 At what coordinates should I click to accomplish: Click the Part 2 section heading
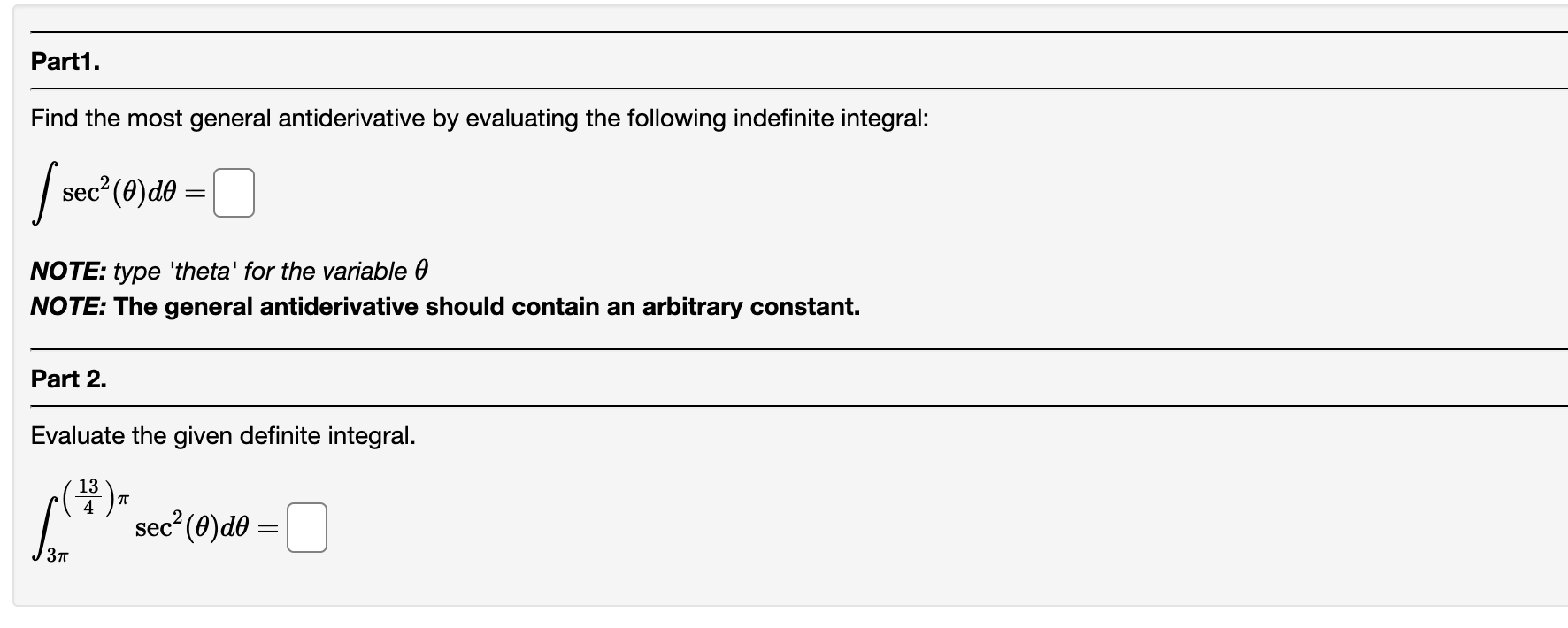tap(69, 379)
